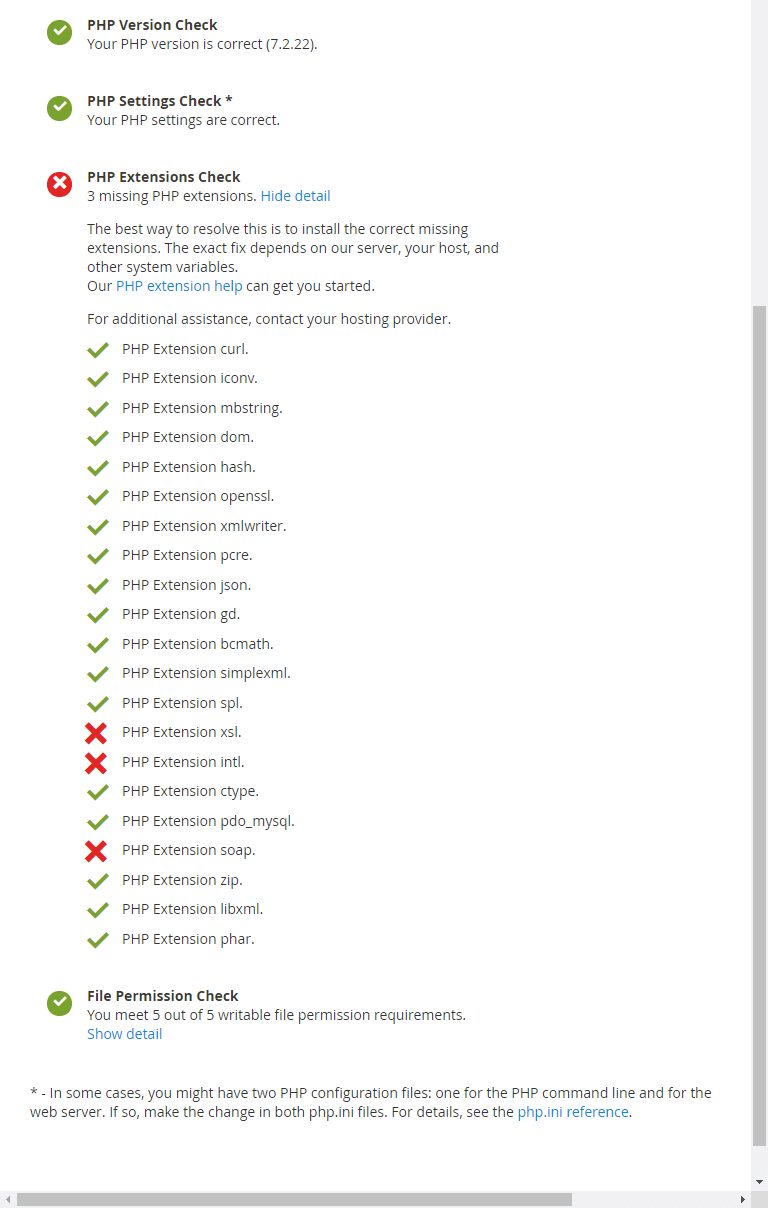
Task: Click the scroll right arrow
Action: (742, 1199)
